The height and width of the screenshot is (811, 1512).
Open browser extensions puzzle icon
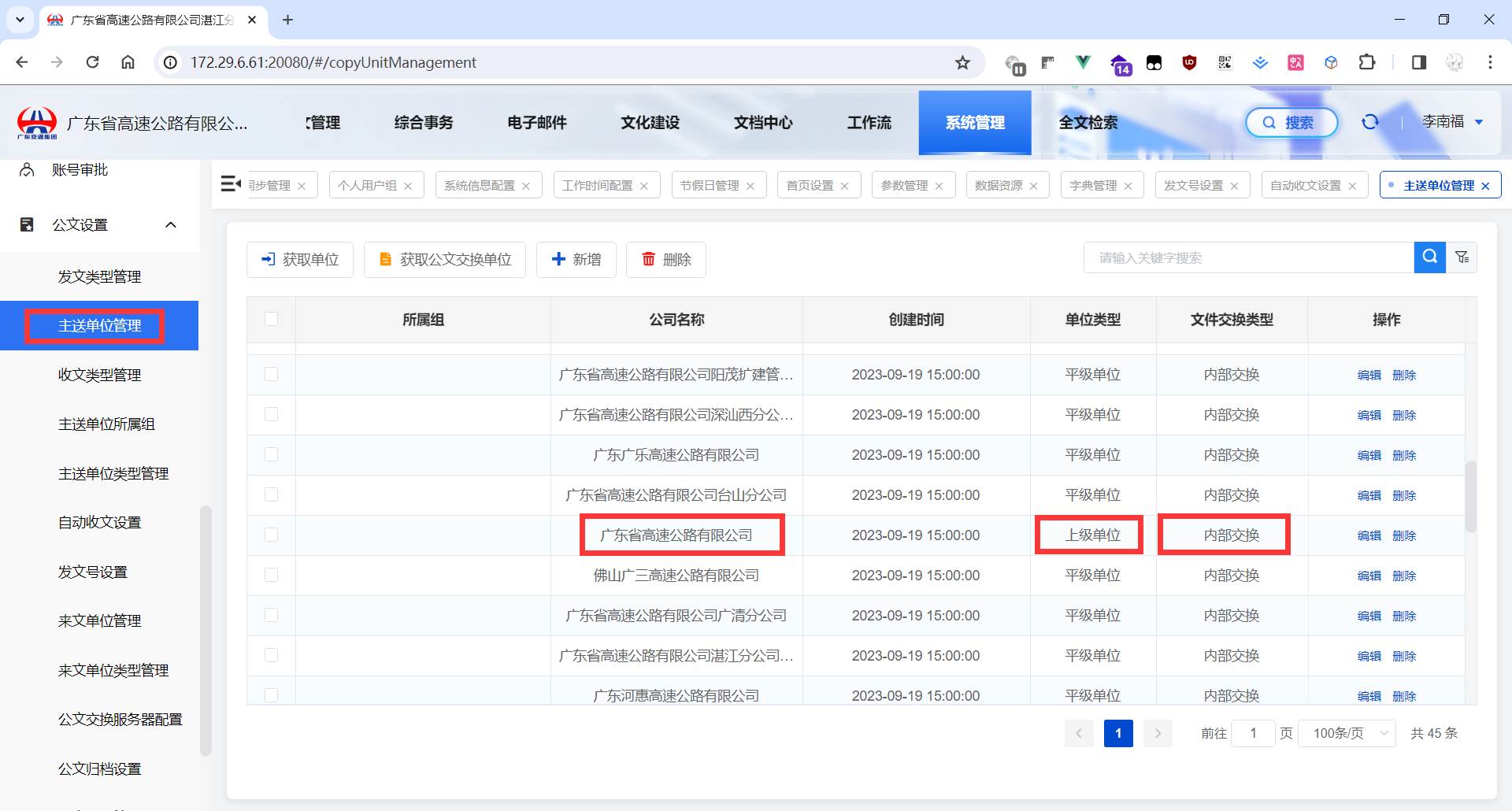(x=1367, y=62)
